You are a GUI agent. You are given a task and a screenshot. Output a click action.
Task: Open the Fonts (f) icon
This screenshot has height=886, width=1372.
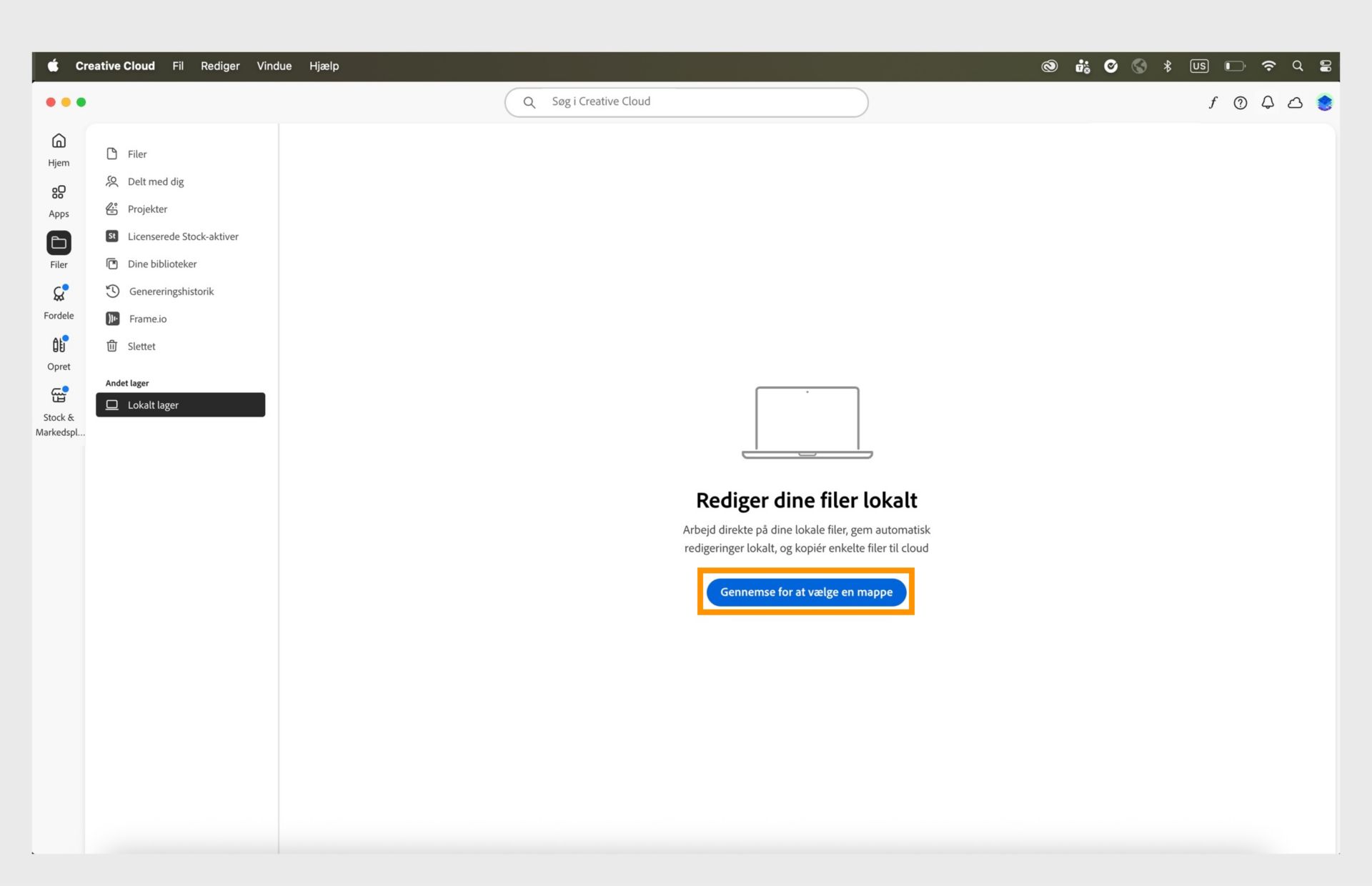[1213, 103]
